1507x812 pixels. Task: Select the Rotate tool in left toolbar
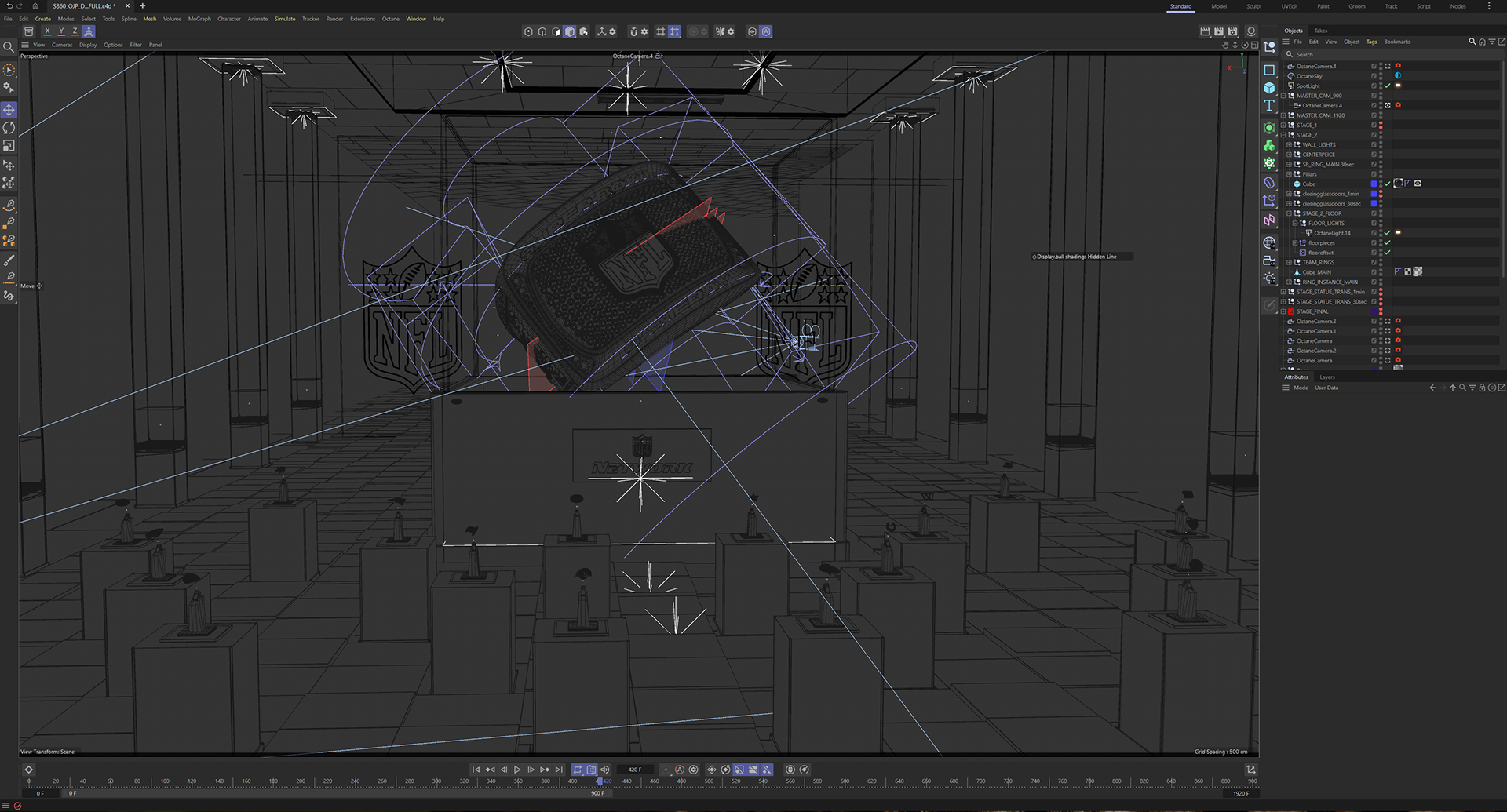point(9,128)
